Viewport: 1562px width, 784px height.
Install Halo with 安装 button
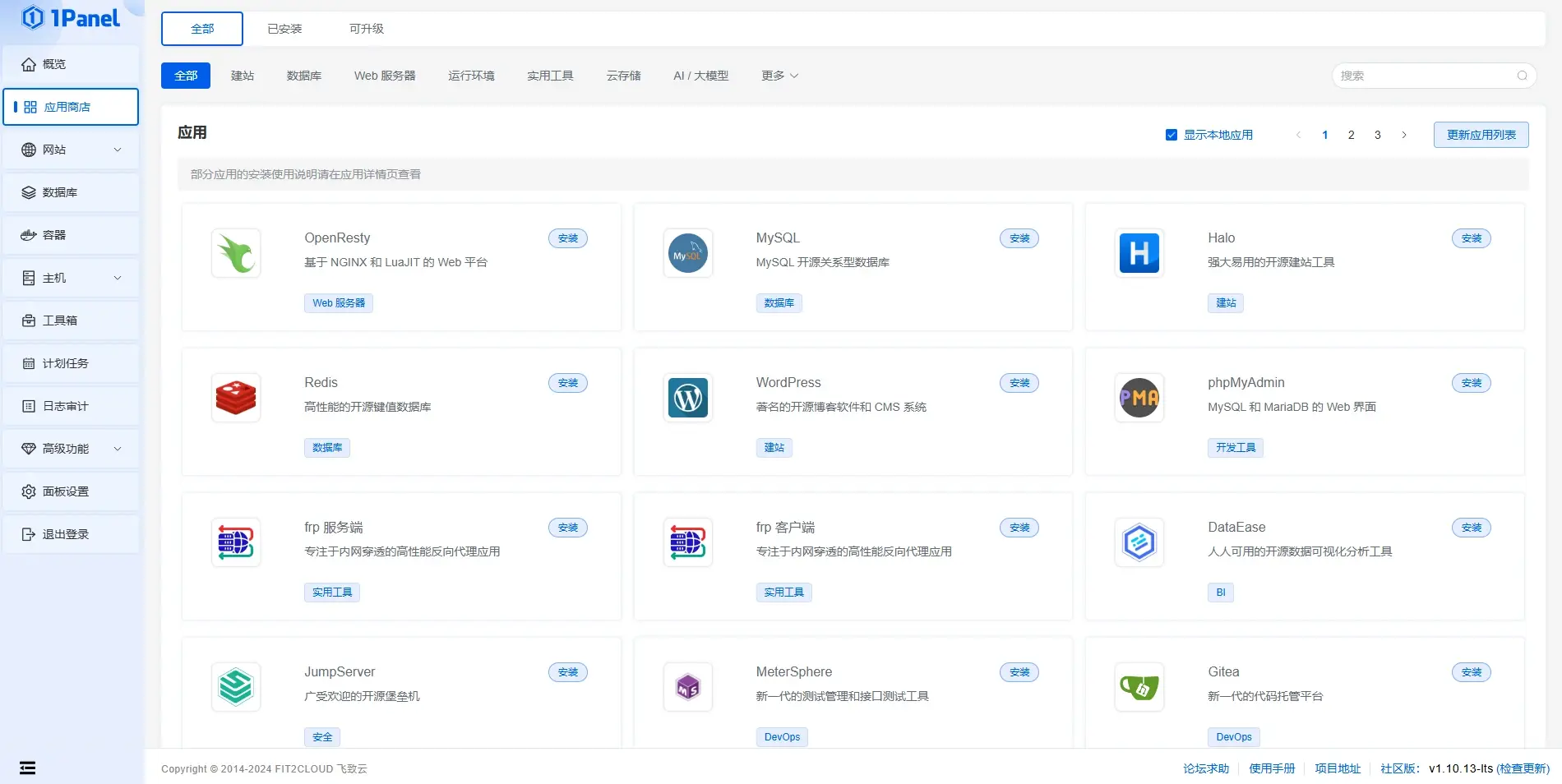pyautogui.click(x=1472, y=238)
